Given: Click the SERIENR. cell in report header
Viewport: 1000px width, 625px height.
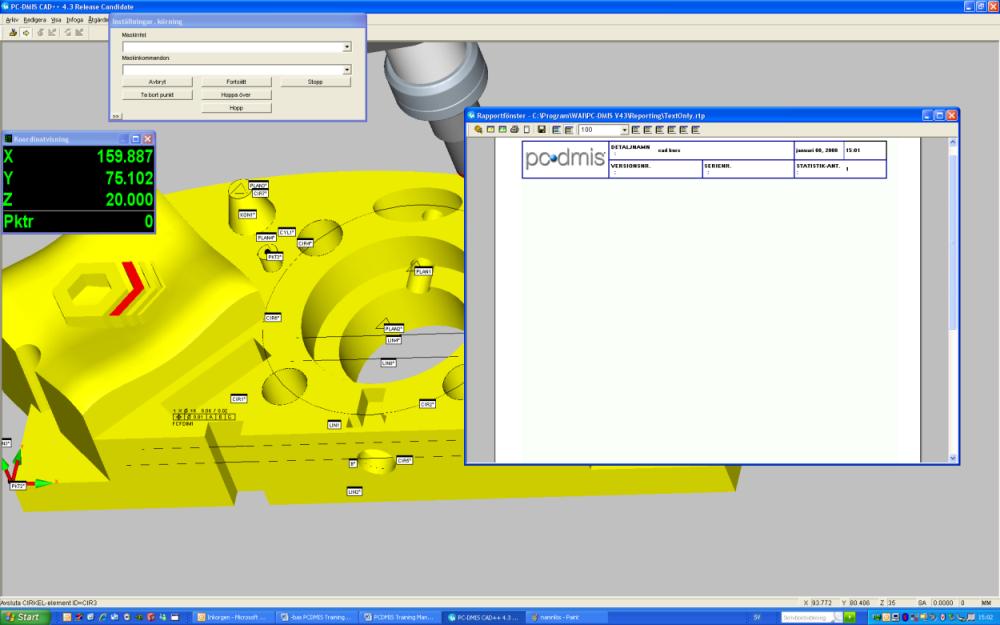Looking at the screenshot, I should point(748,169).
